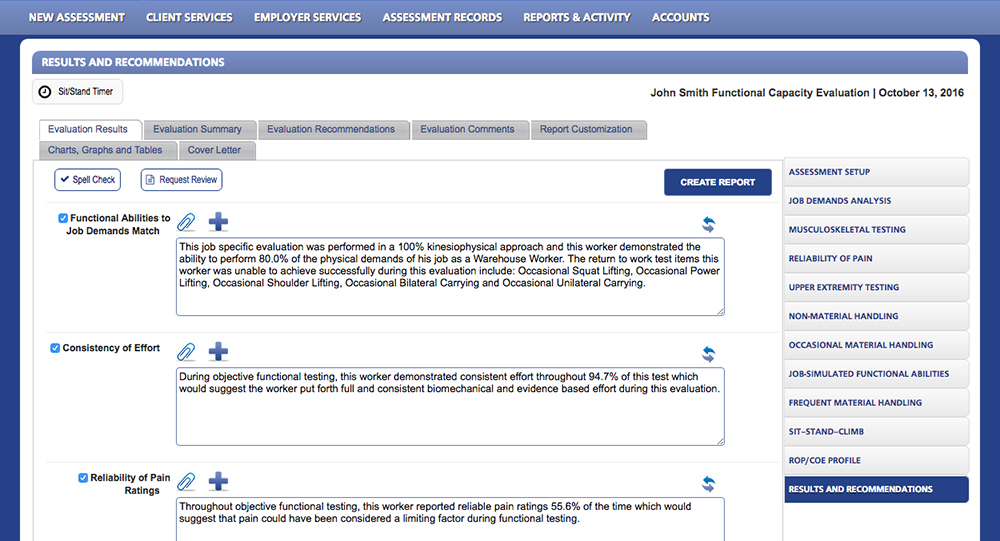Click in Reliability of Pain Ratings text area
Viewport: 1000px width, 541px height.
pyautogui.click(x=450, y=519)
